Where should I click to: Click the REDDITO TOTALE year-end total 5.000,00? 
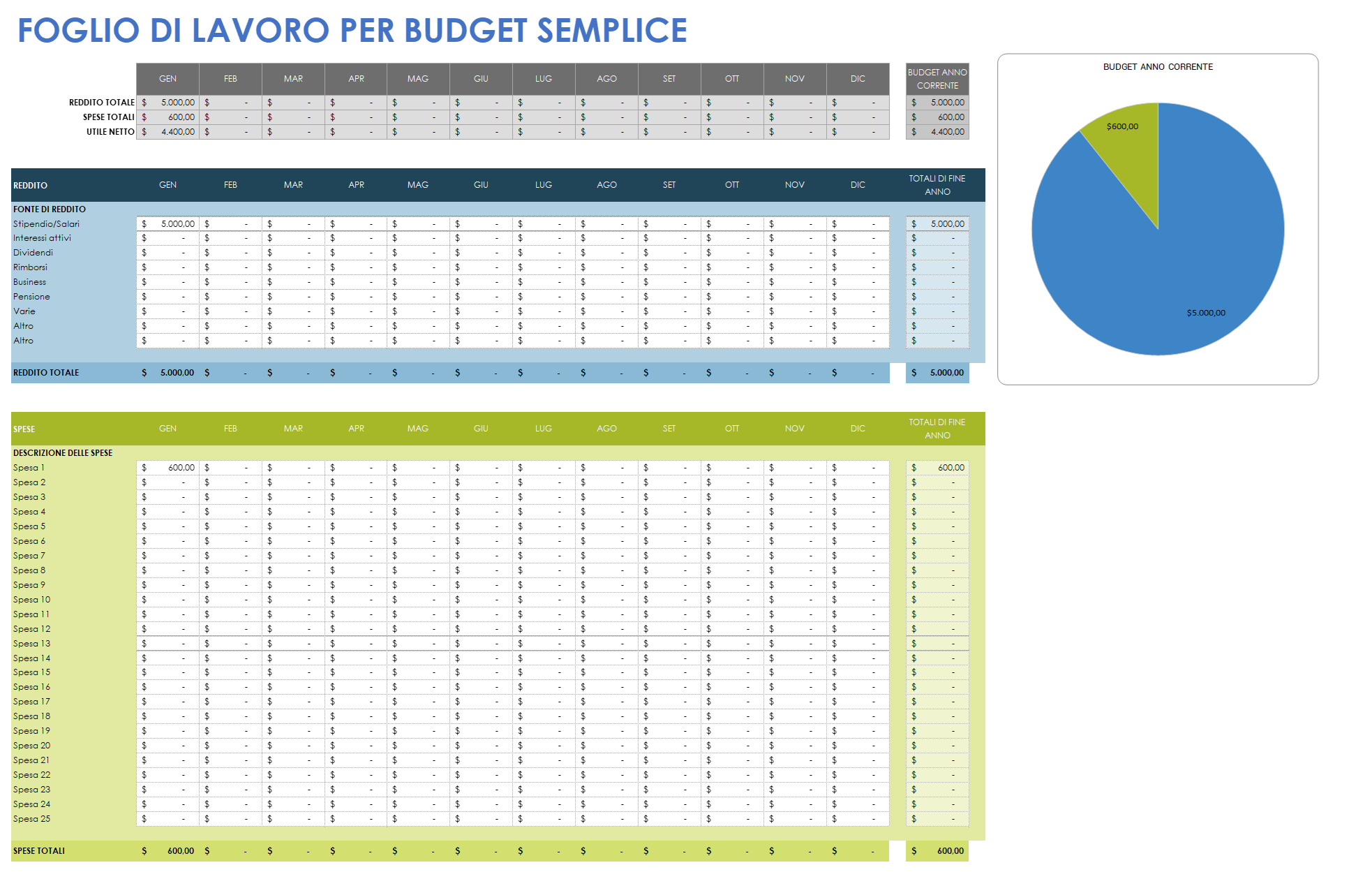coord(937,373)
